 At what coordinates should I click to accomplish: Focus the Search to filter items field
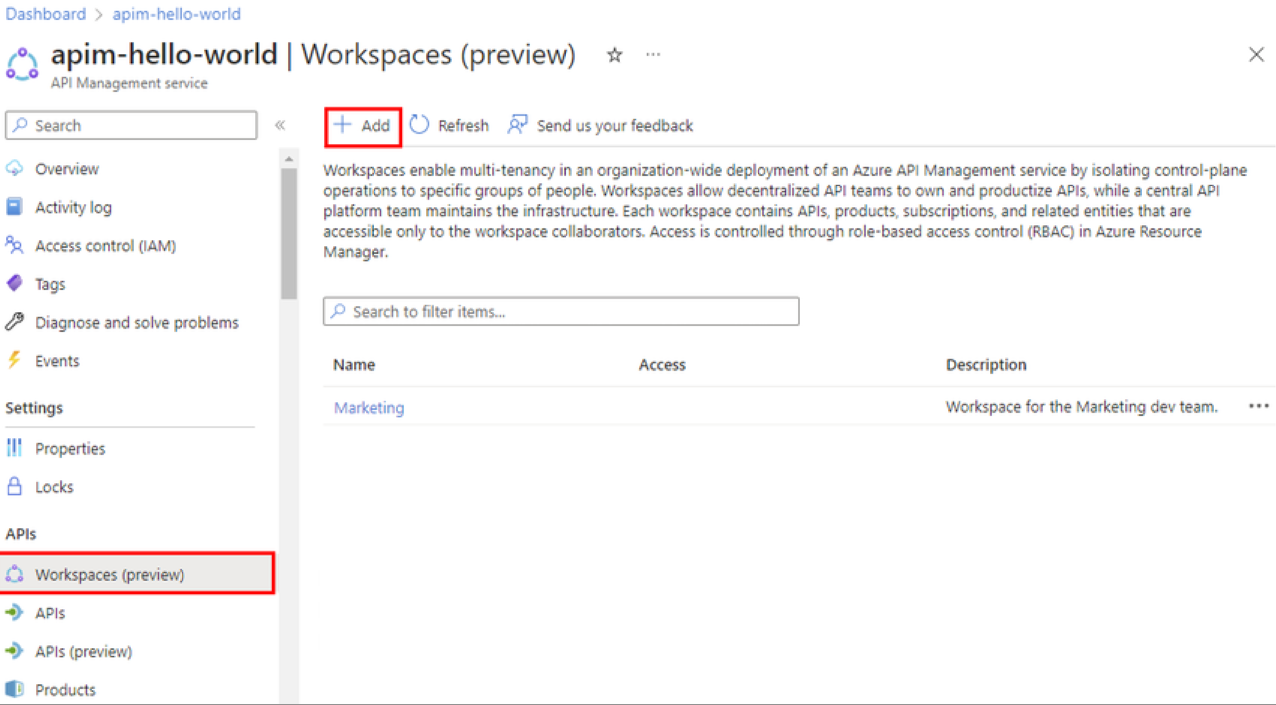tap(561, 311)
